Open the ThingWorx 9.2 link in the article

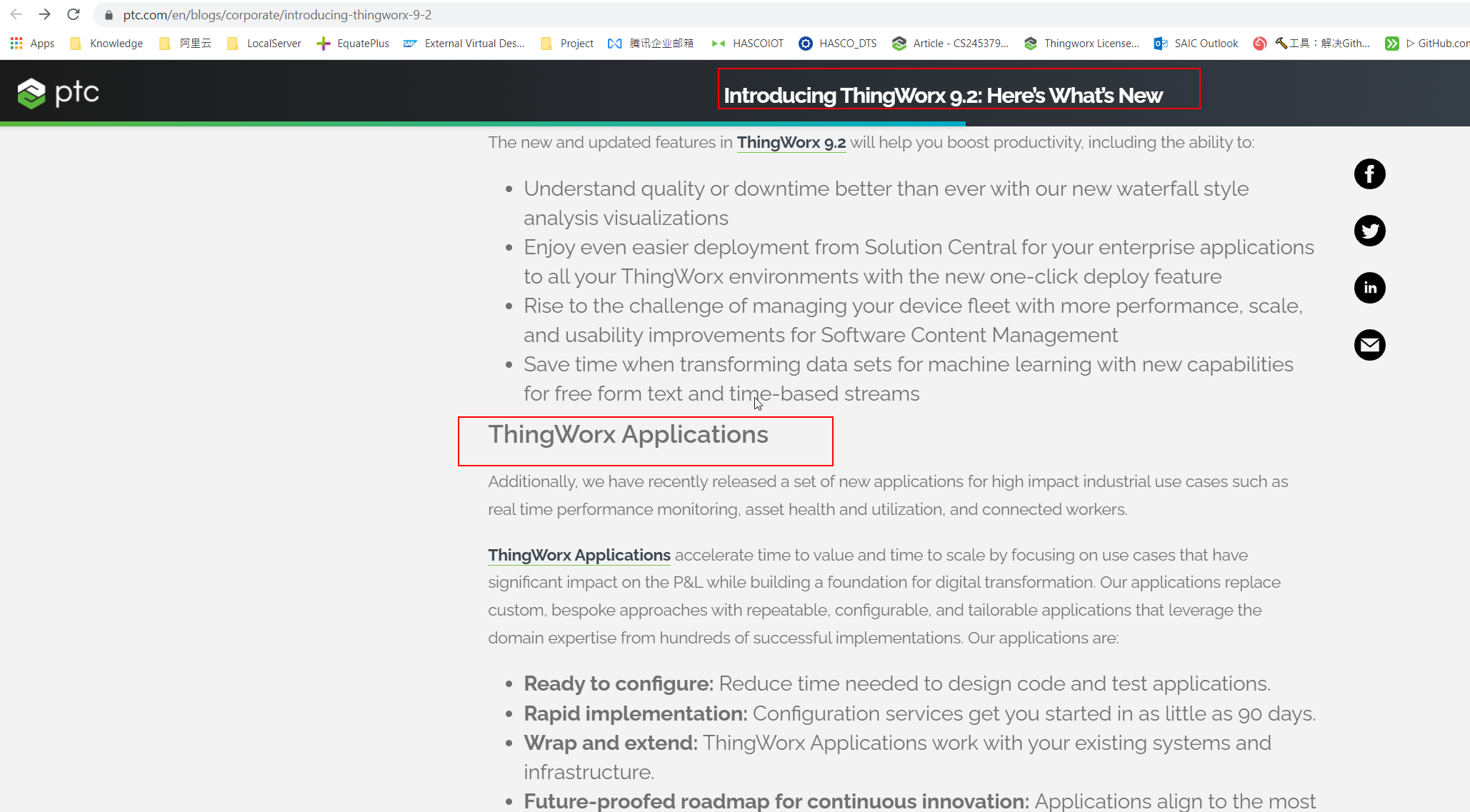[791, 142]
